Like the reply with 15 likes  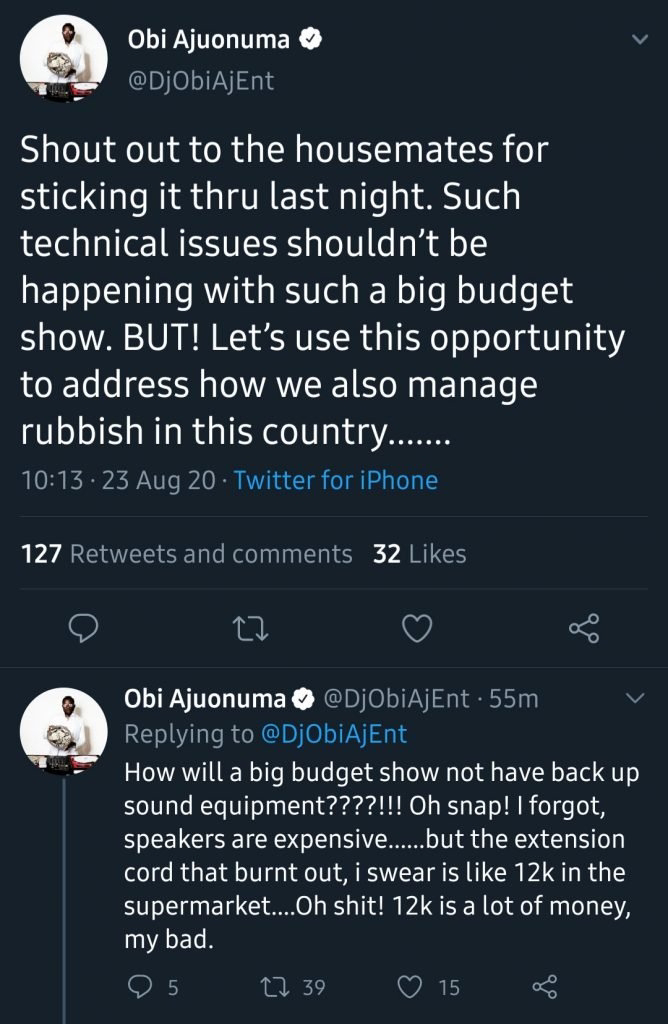pyautogui.click(x=412, y=988)
